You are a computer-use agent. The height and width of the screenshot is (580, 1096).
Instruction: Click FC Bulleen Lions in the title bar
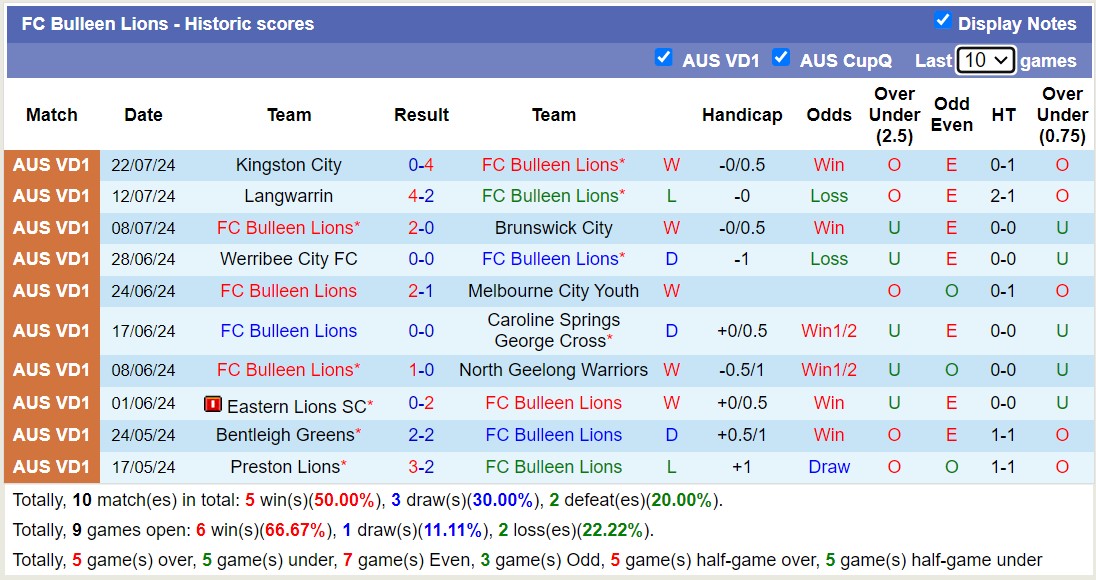coord(95,23)
